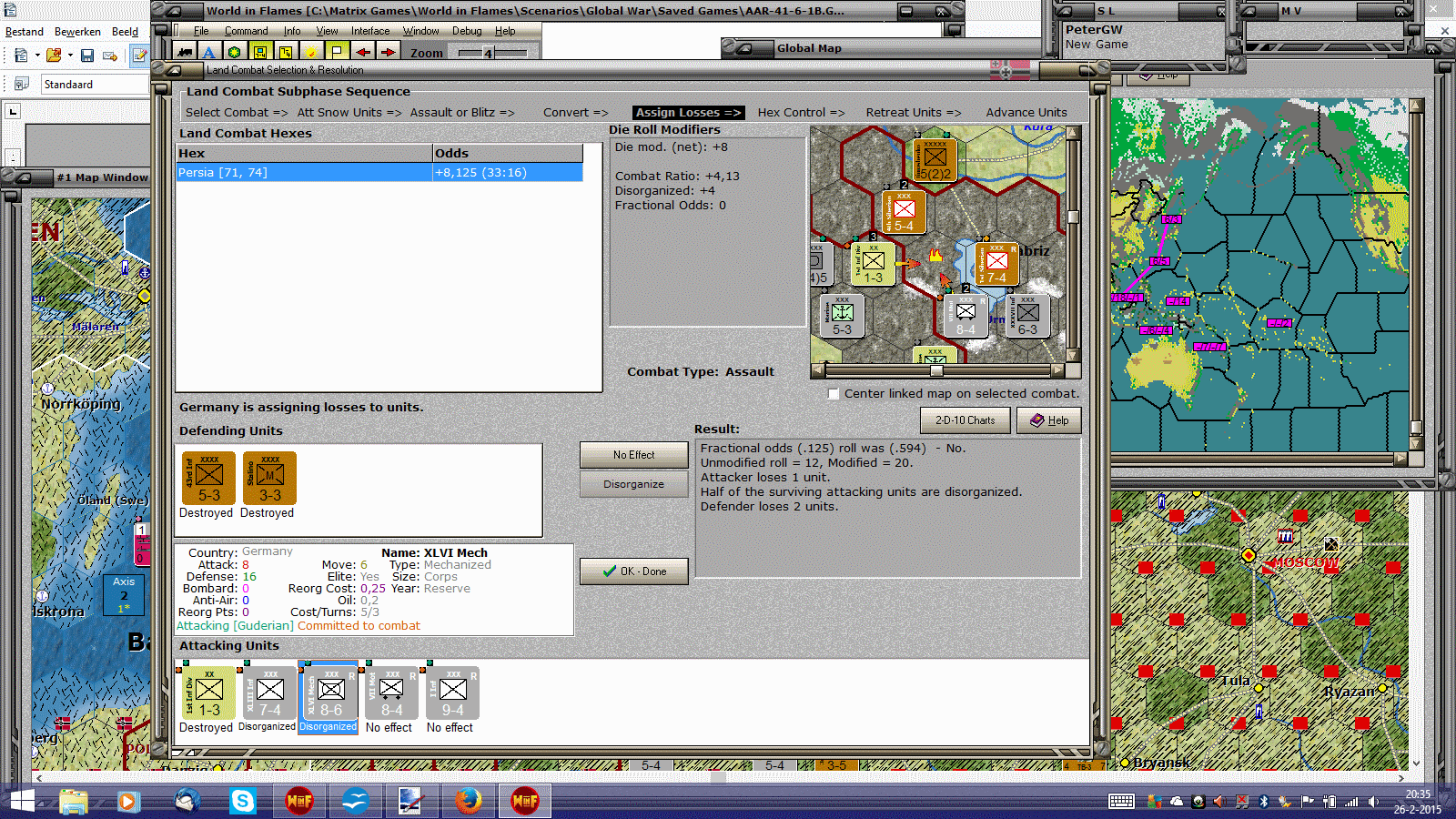Click the Odds column header
Viewport: 1456px width, 819px height.
click(508, 154)
